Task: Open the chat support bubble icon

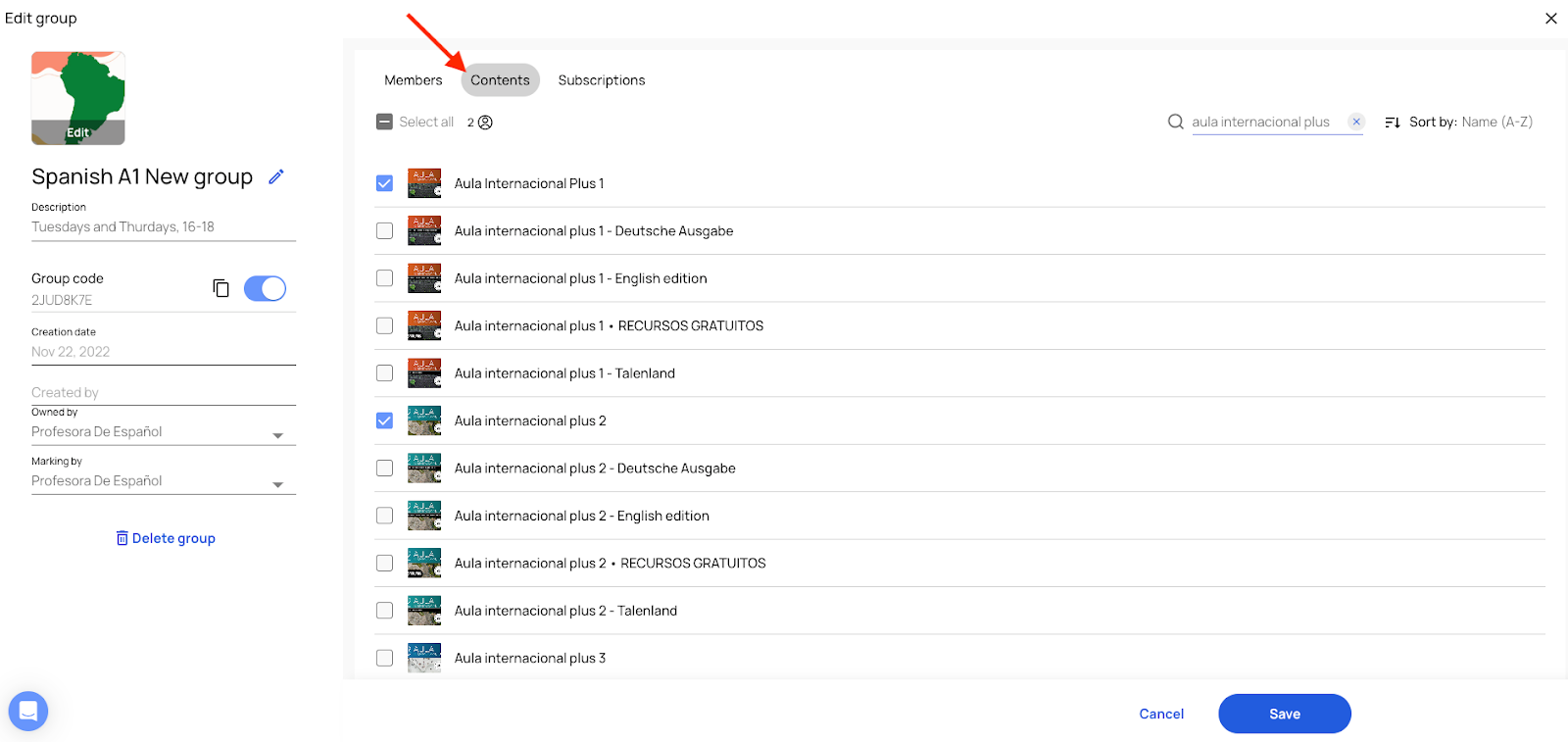Action: [28, 711]
